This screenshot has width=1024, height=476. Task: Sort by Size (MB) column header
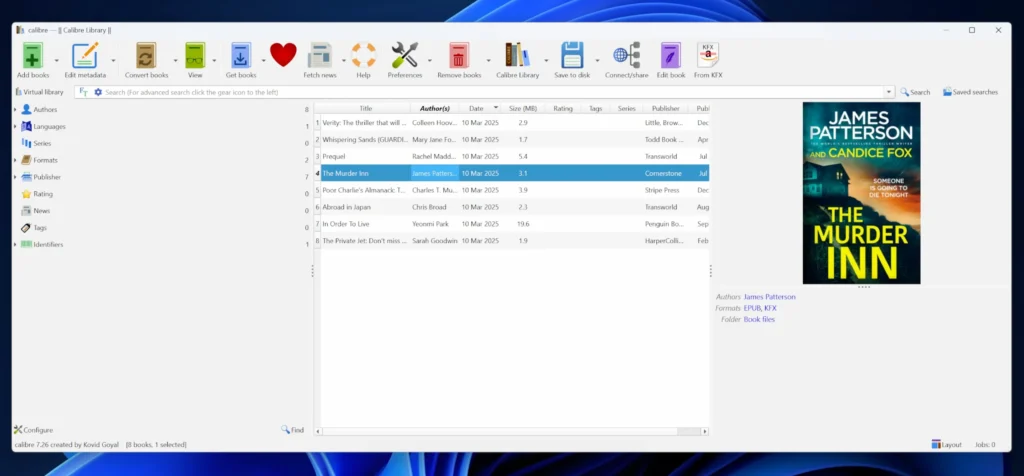[523, 108]
